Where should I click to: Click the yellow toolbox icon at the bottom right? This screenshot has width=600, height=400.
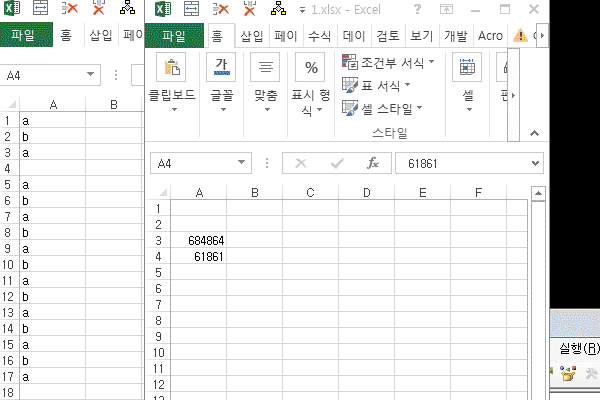(x=568, y=373)
